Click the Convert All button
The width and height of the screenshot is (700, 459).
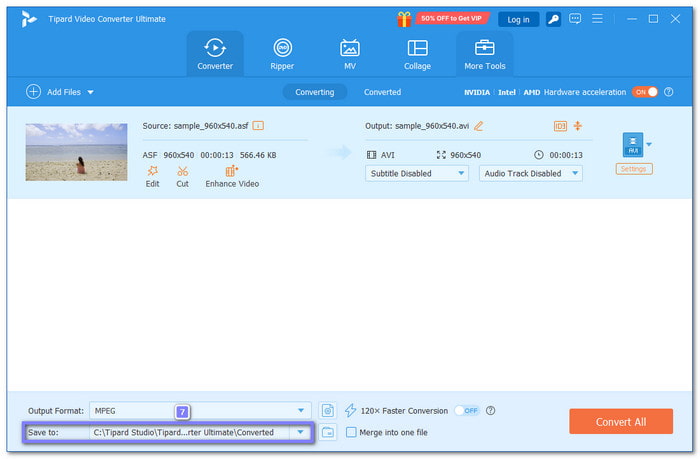(621, 421)
